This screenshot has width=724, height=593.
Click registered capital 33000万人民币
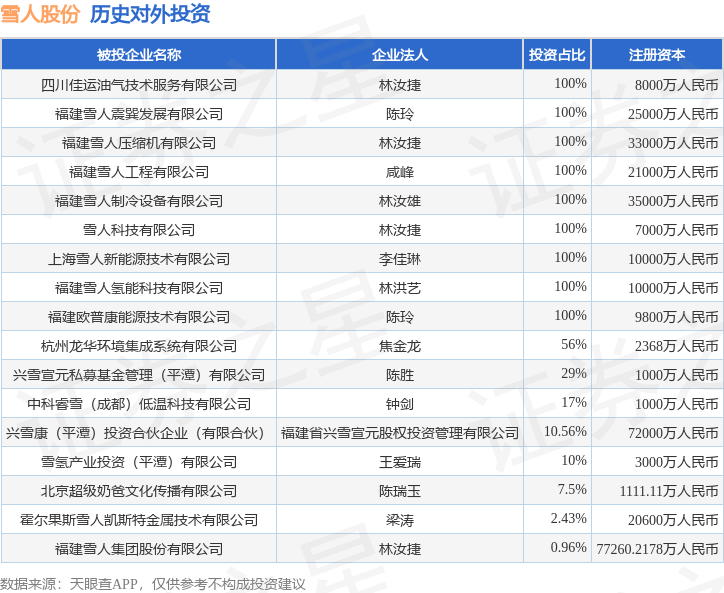pyautogui.click(x=673, y=143)
